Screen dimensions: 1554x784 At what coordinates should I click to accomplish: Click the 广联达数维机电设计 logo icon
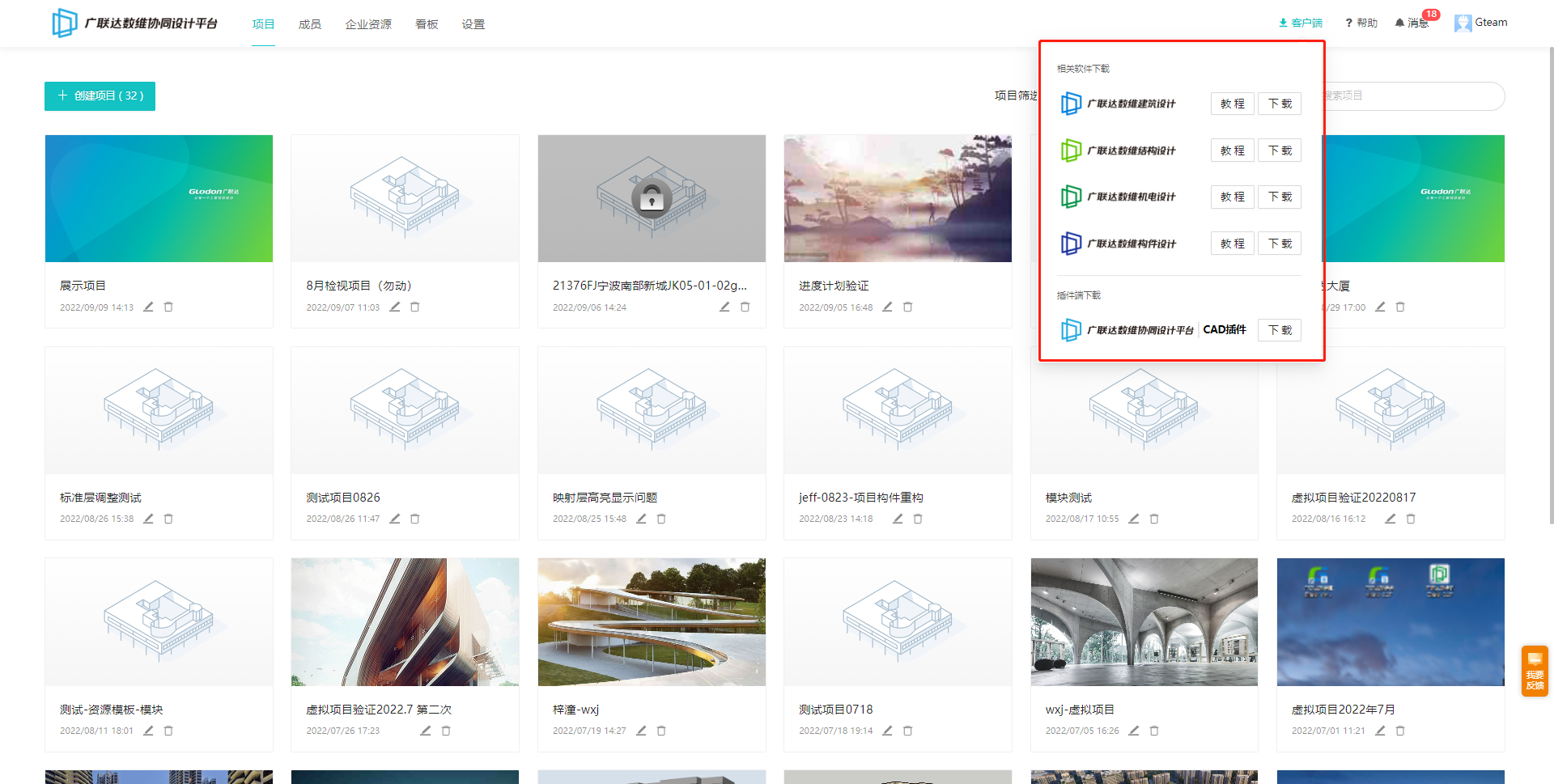click(x=1071, y=197)
